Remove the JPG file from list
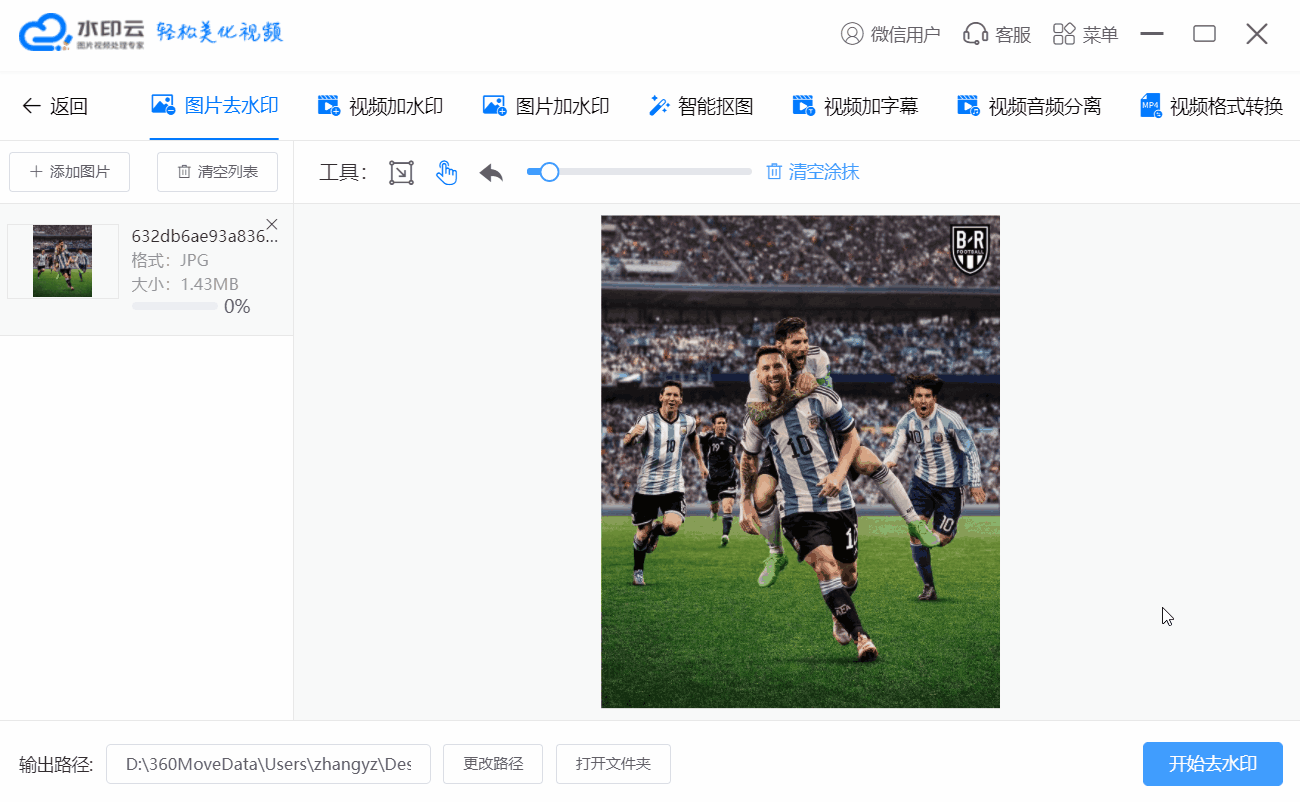1300x802 pixels. point(272,224)
